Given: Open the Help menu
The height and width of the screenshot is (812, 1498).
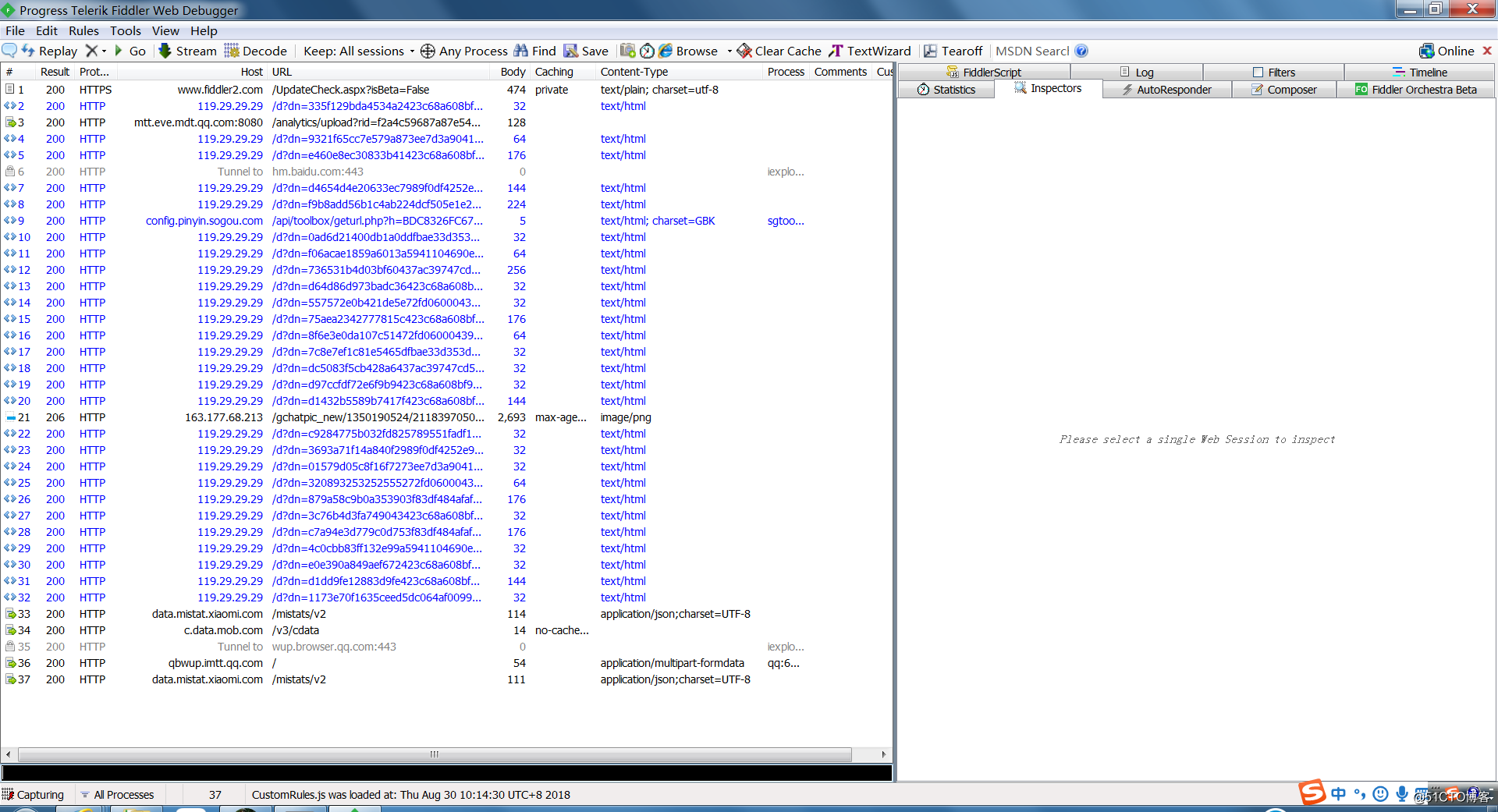Looking at the screenshot, I should coord(204,30).
